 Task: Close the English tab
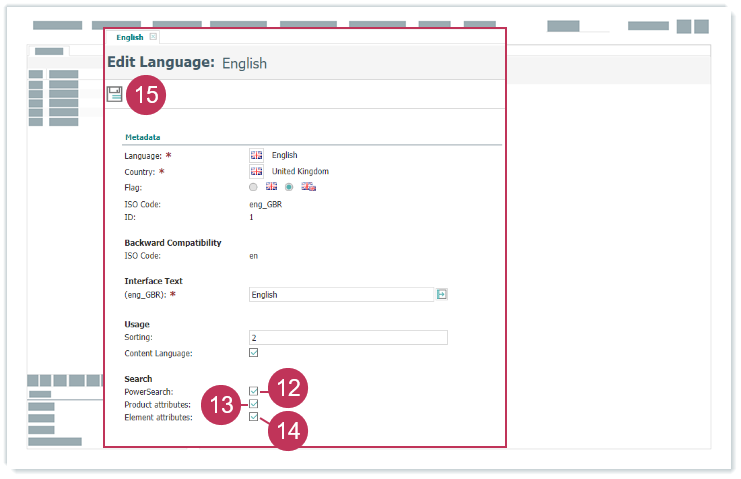point(153,37)
